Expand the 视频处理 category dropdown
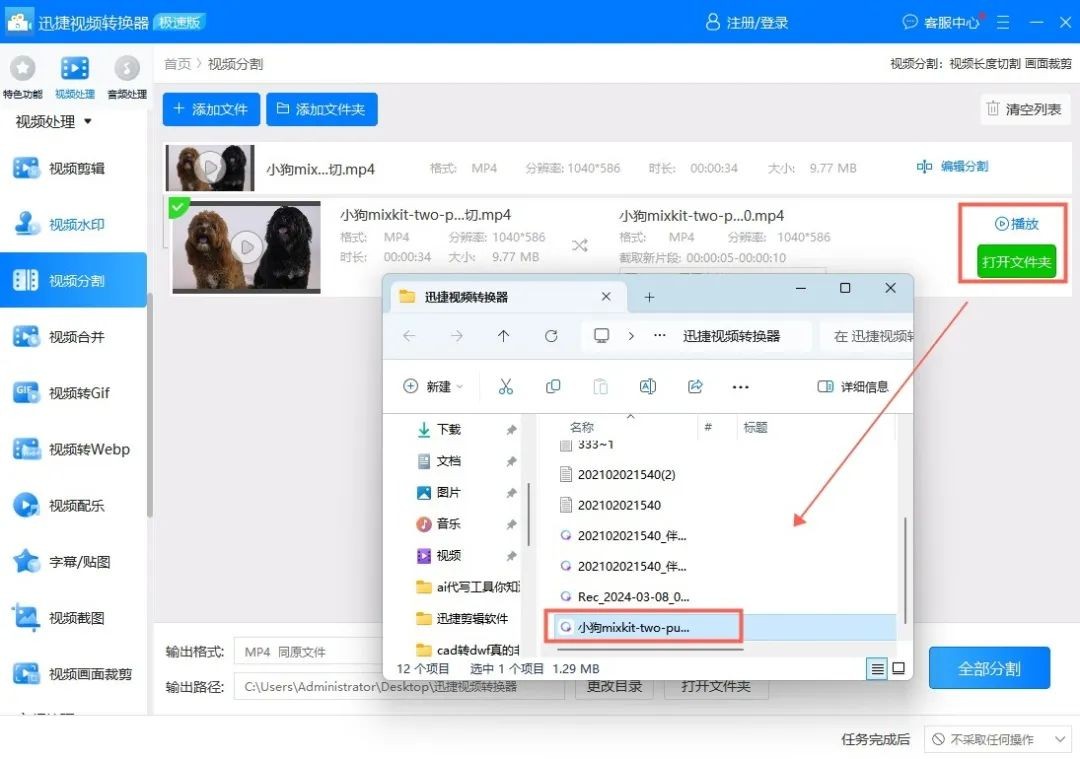1080x759 pixels. [54, 122]
